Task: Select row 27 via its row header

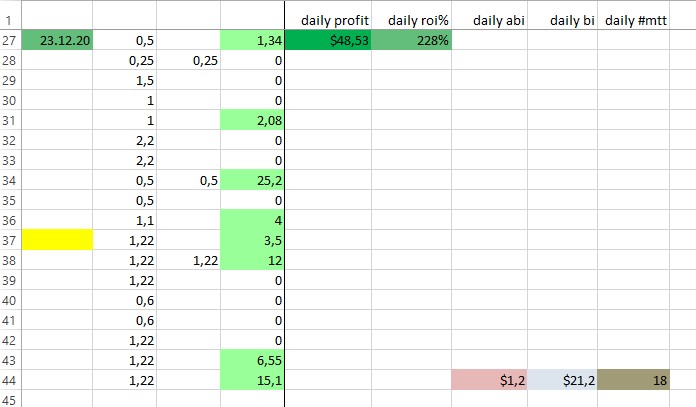Action: tap(9, 40)
